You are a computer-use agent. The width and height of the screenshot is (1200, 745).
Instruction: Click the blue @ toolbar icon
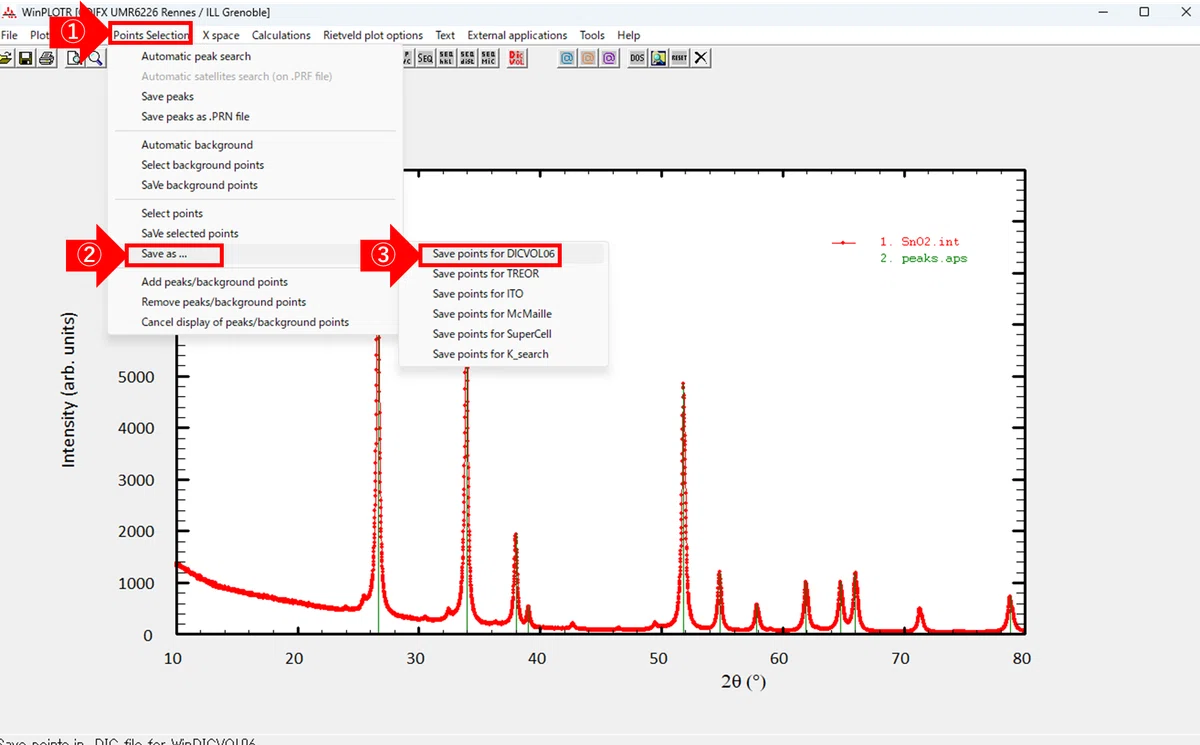(567, 58)
